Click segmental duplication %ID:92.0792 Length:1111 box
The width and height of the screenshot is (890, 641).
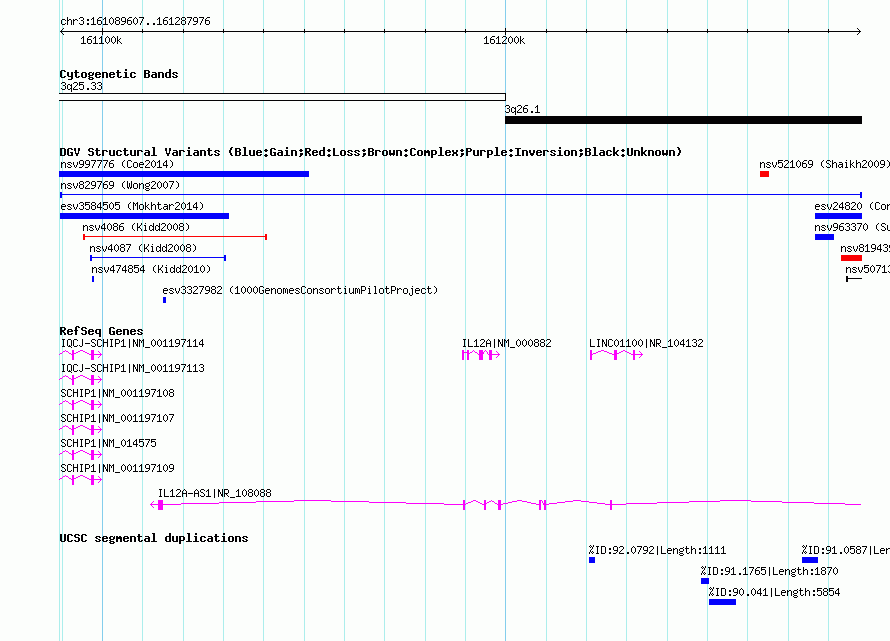click(x=592, y=560)
